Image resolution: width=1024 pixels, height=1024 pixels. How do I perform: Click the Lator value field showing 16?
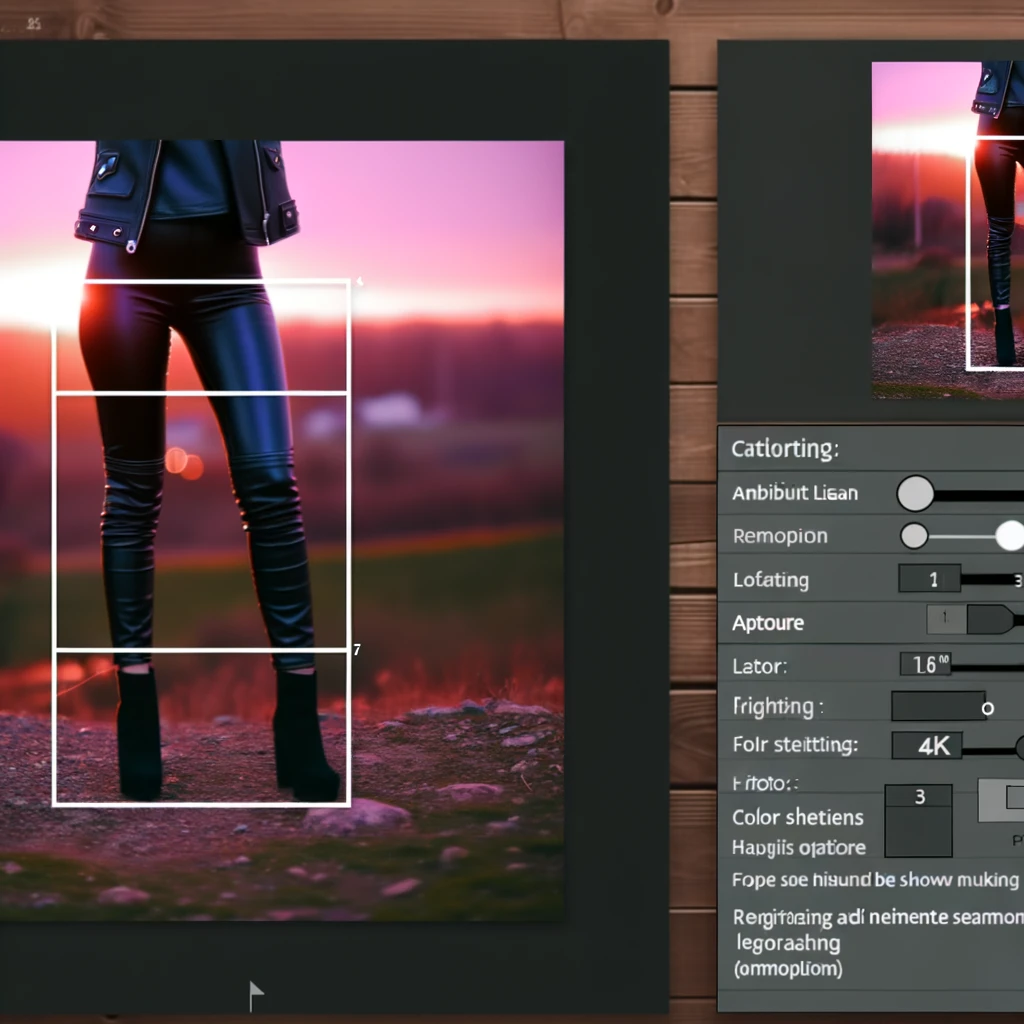pos(925,665)
